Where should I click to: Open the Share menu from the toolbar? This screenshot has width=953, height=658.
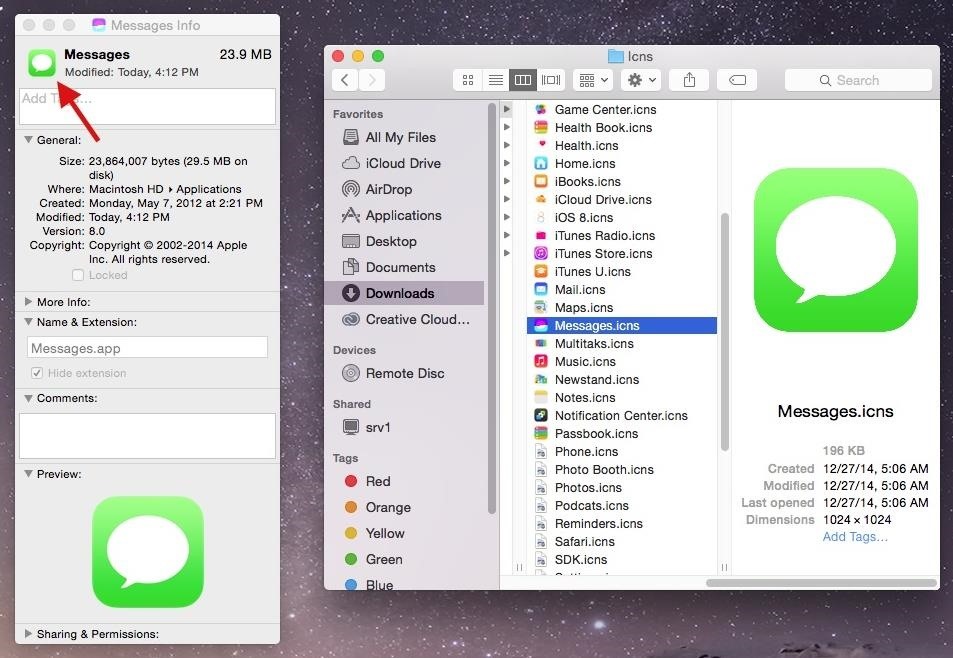pos(688,80)
